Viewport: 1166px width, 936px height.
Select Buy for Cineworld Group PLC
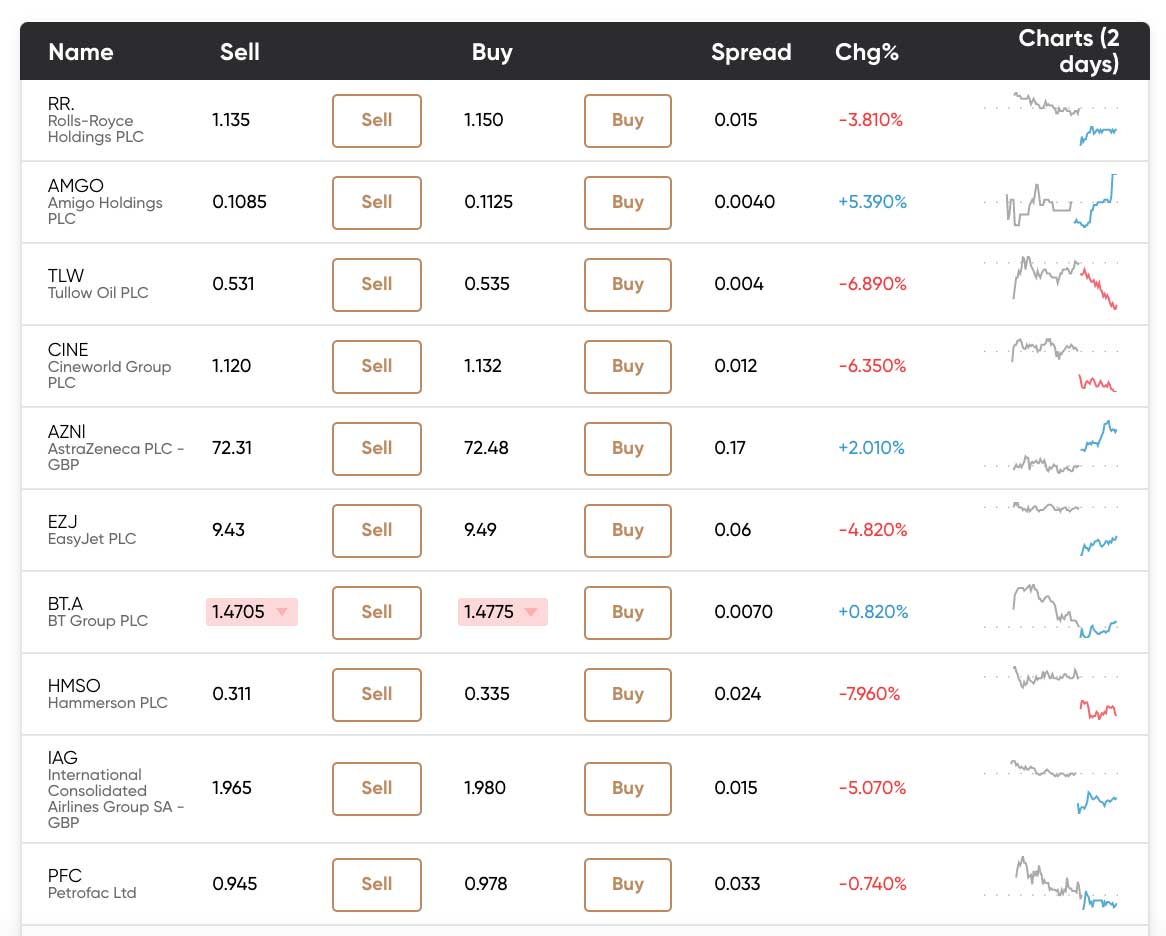tap(628, 367)
